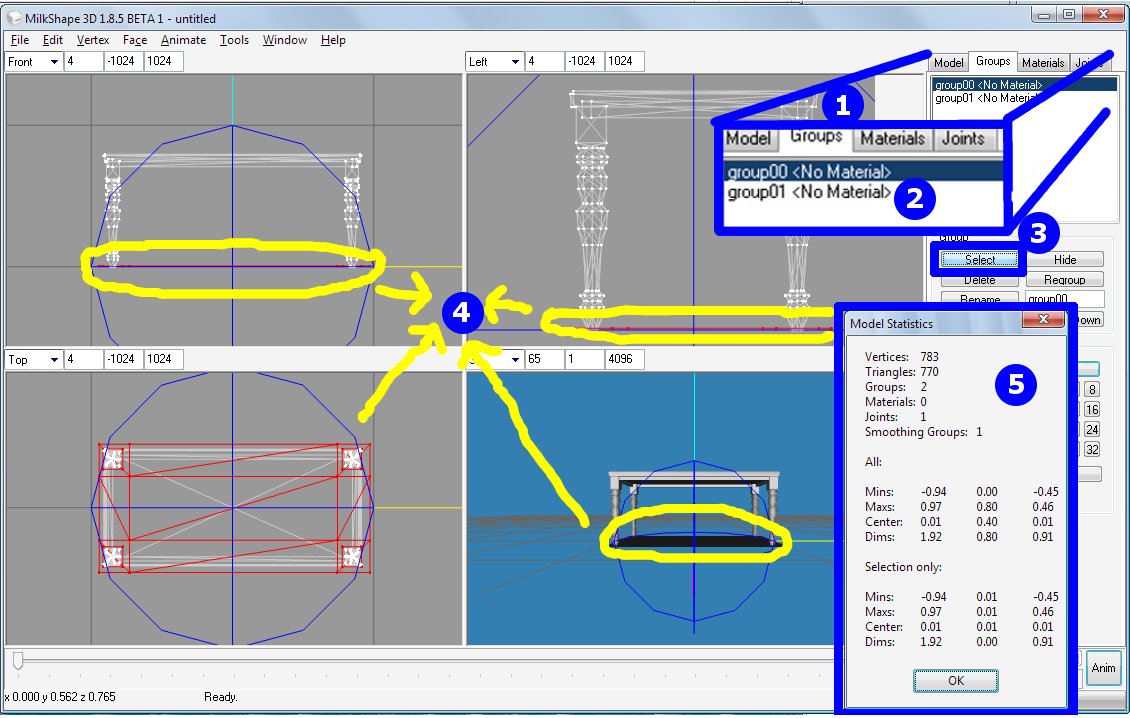Screen dimensions: 1130x718
Task: Switch to the Materials tab
Action: (1043, 62)
